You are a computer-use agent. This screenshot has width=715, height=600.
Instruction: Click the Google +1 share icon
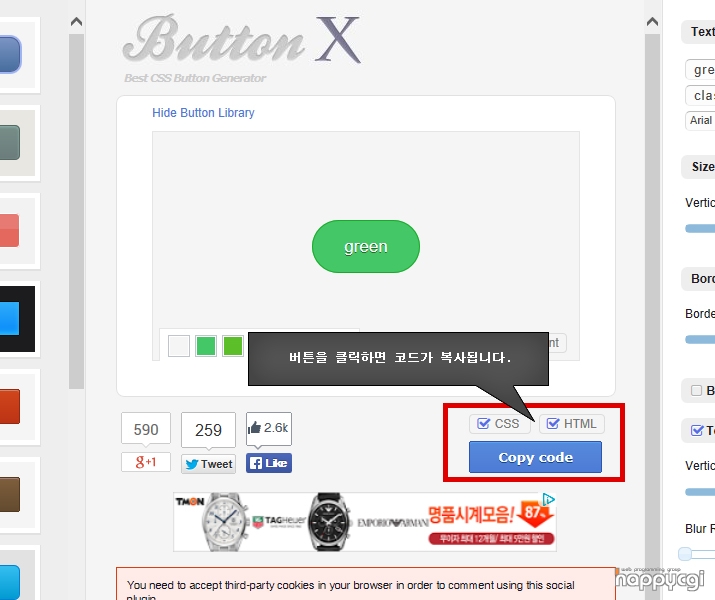pos(146,462)
